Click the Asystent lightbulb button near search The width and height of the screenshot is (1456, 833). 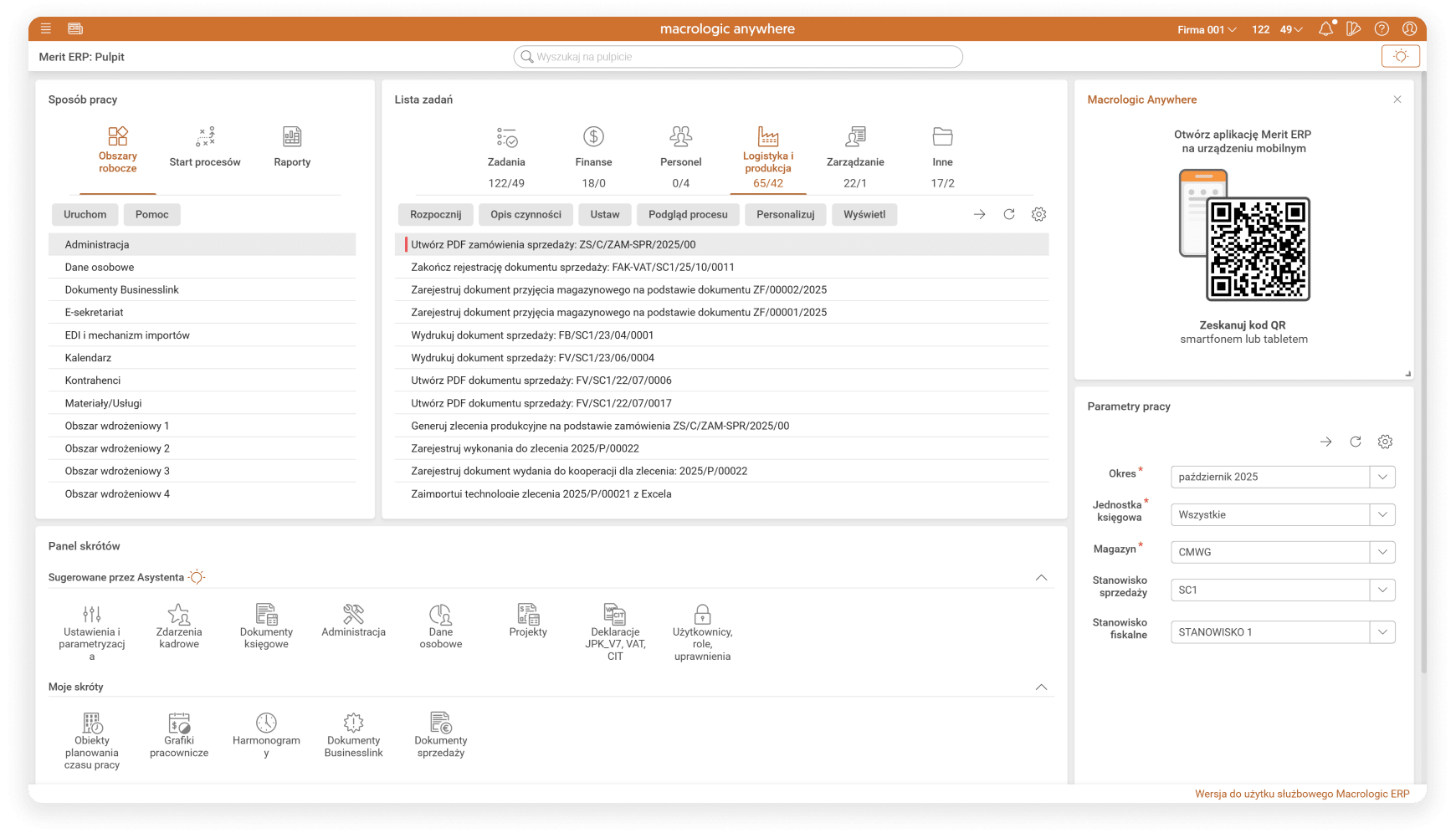click(x=1400, y=56)
